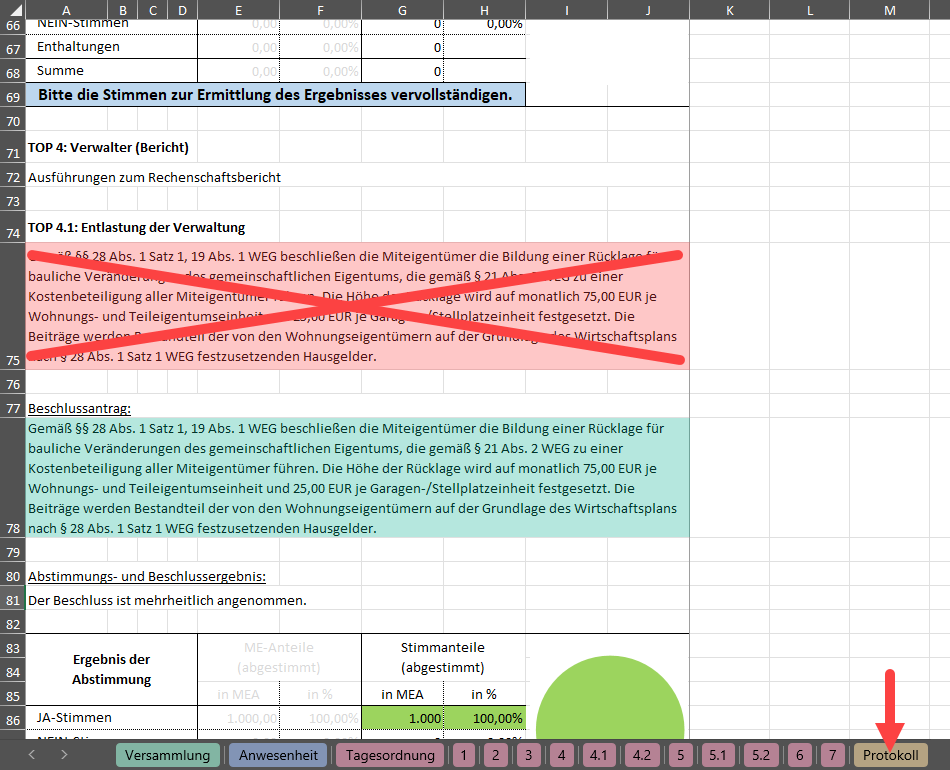Select column K header

click(729, 10)
